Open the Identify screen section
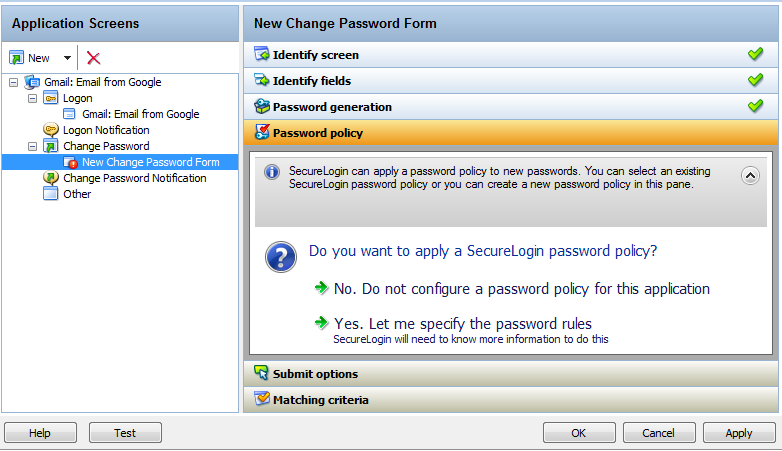The image size is (782, 451). click(x=315, y=55)
